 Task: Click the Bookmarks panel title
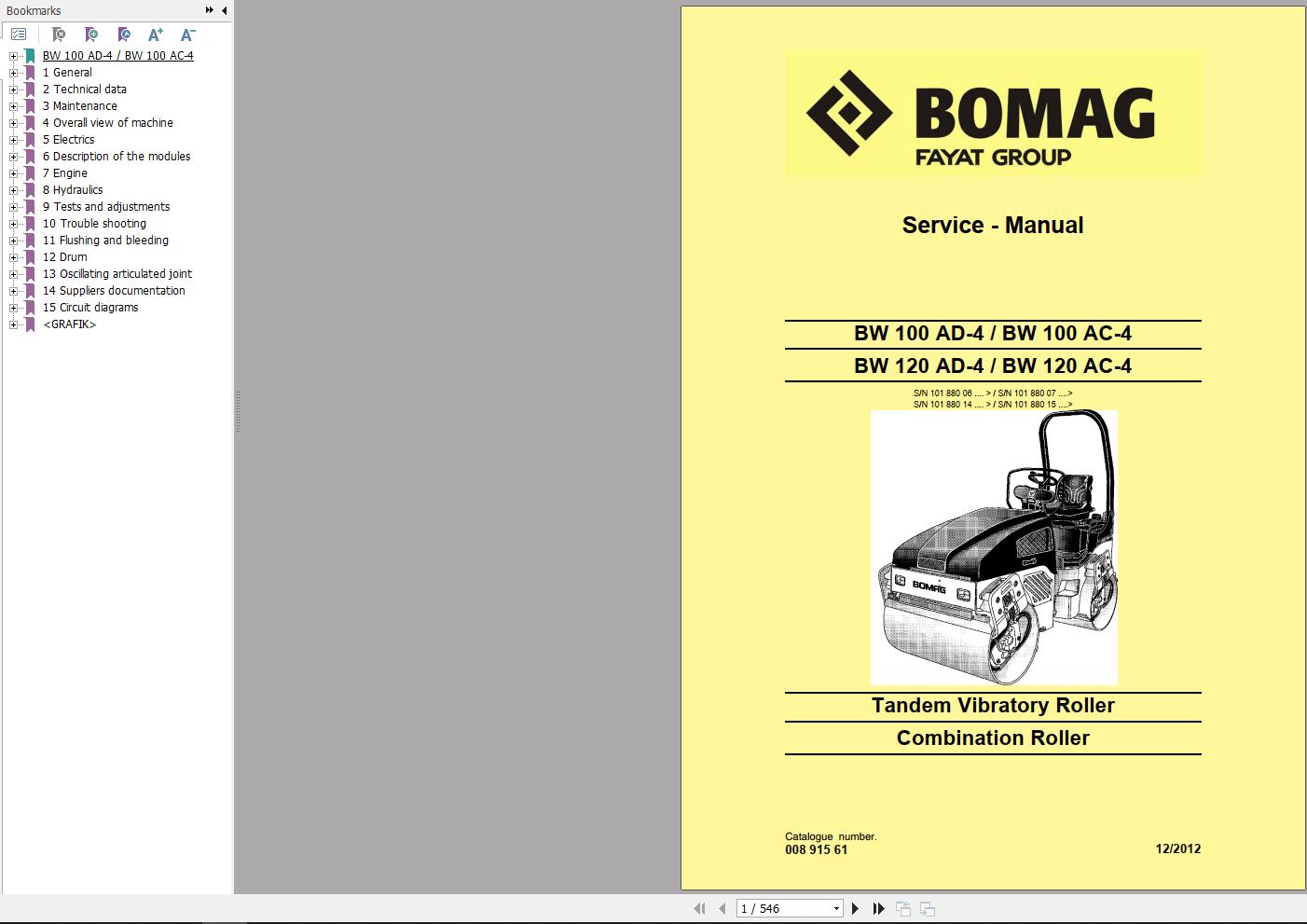pyautogui.click(x=34, y=11)
